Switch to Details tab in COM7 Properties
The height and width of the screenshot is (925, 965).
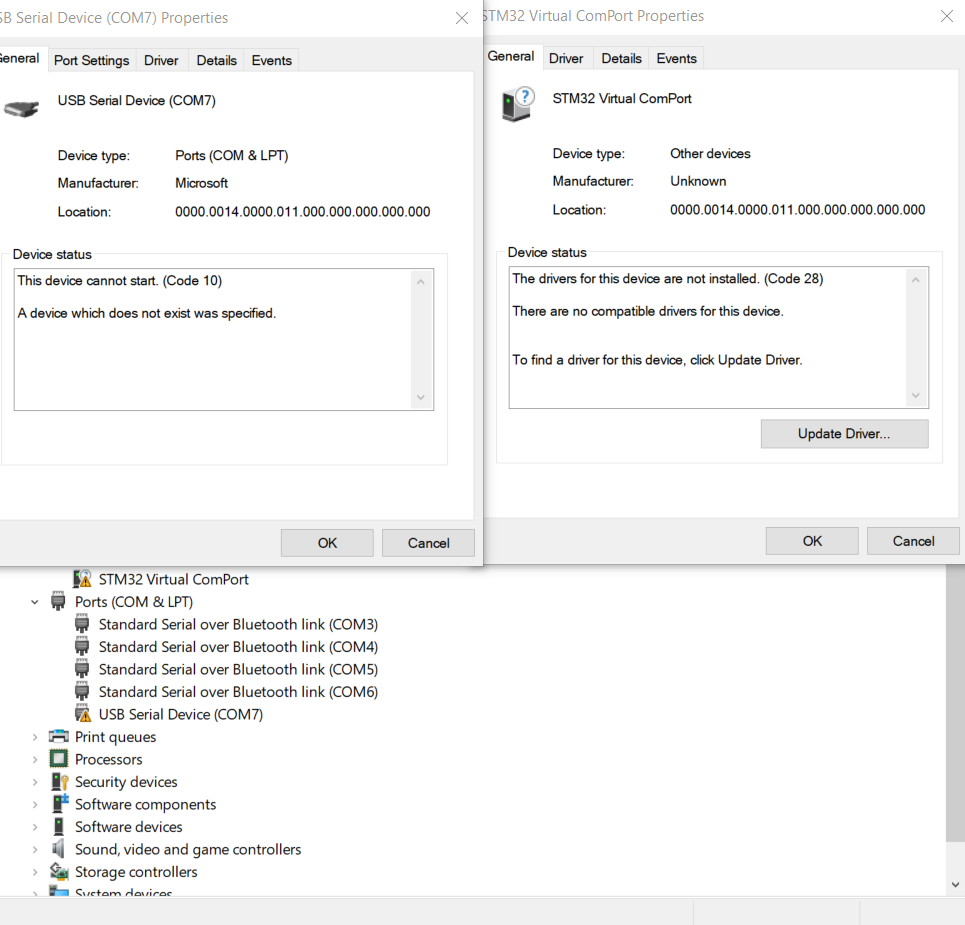click(x=217, y=60)
